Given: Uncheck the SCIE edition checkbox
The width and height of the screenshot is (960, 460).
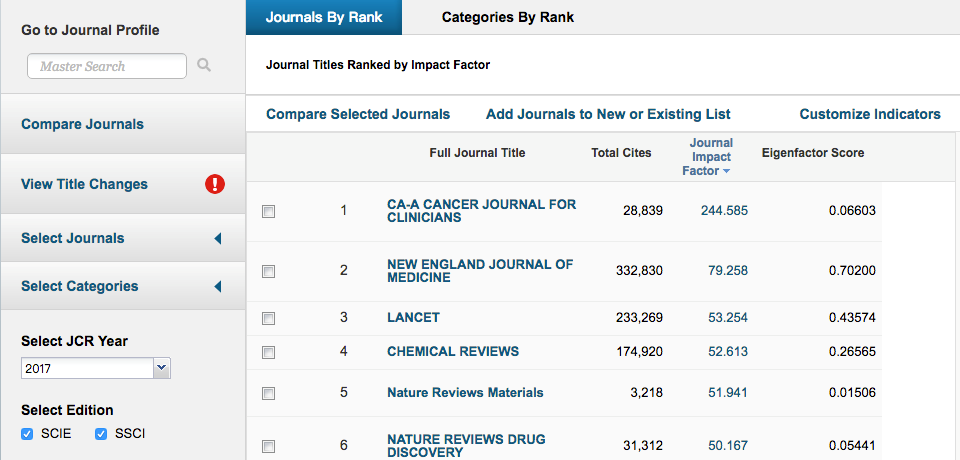Looking at the screenshot, I should (27, 434).
